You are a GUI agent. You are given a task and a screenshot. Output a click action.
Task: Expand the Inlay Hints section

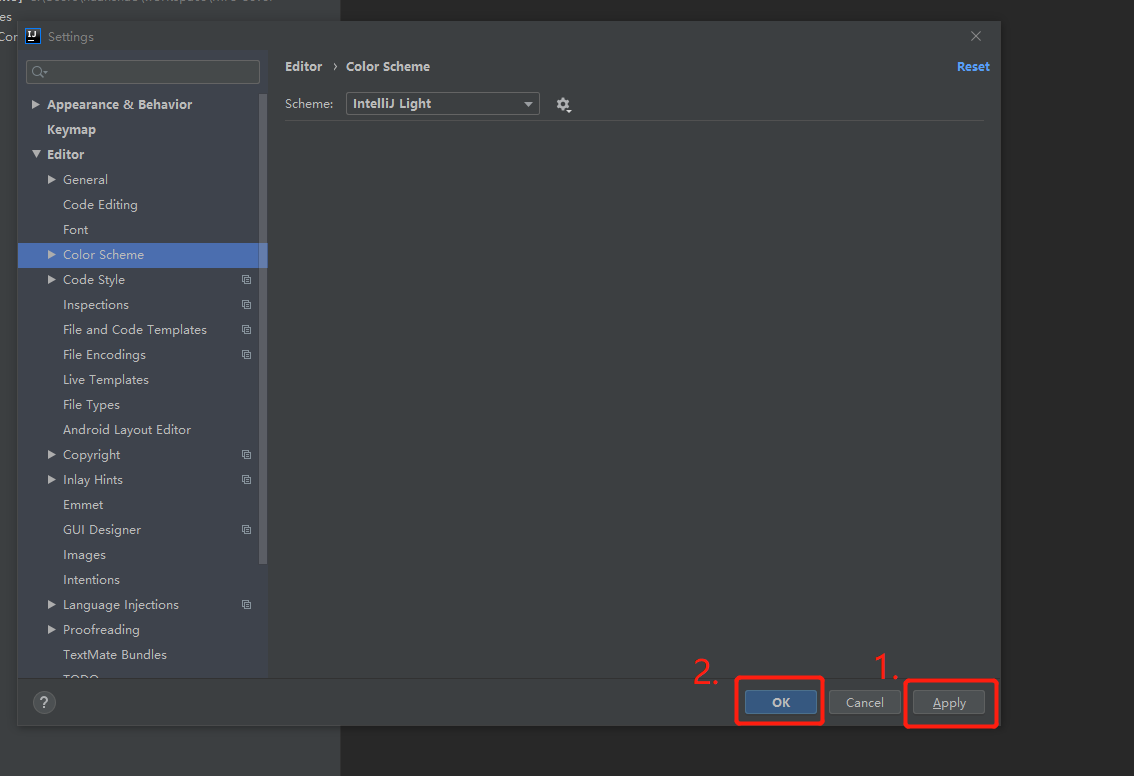[52, 479]
